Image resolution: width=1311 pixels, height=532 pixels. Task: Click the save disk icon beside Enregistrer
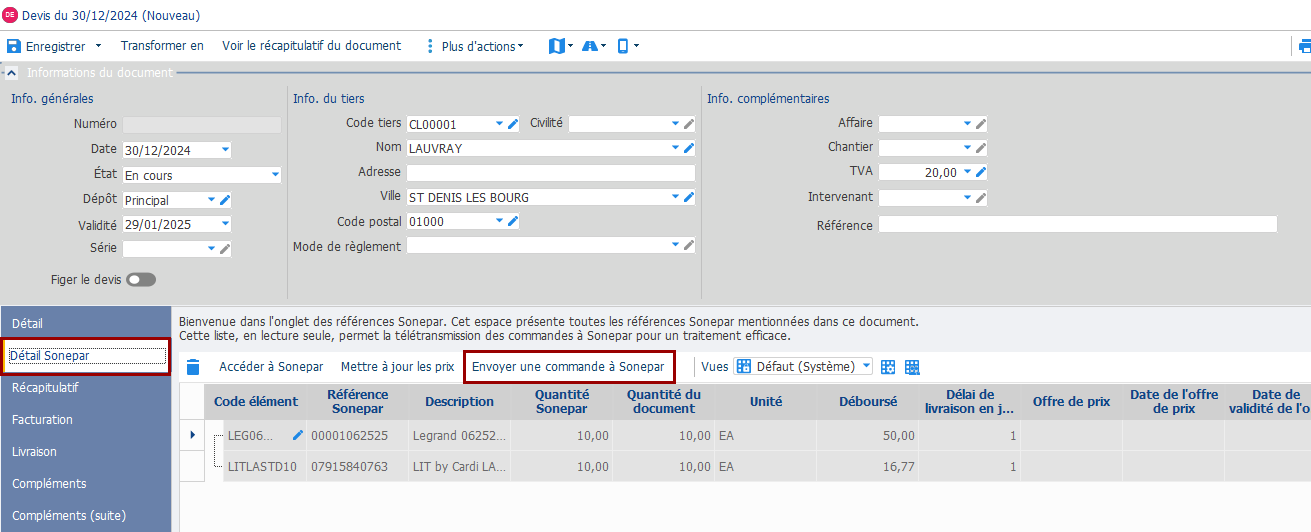14,46
